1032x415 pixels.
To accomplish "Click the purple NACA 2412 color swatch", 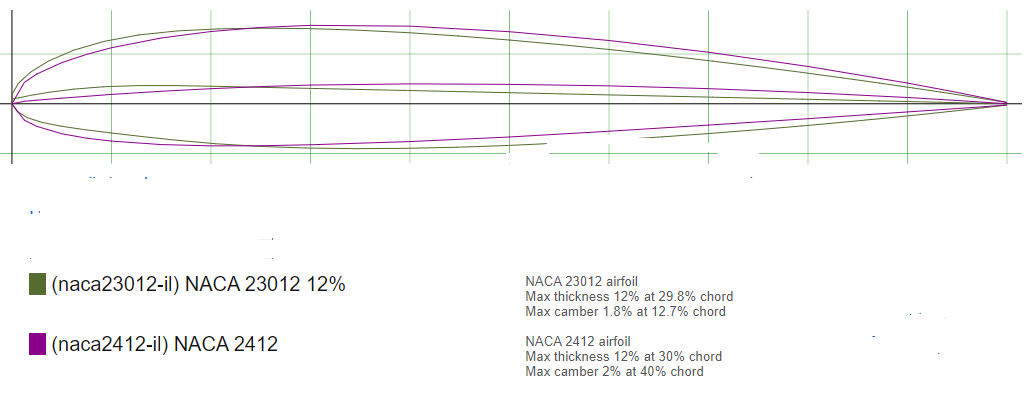I will tap(38, 344).
